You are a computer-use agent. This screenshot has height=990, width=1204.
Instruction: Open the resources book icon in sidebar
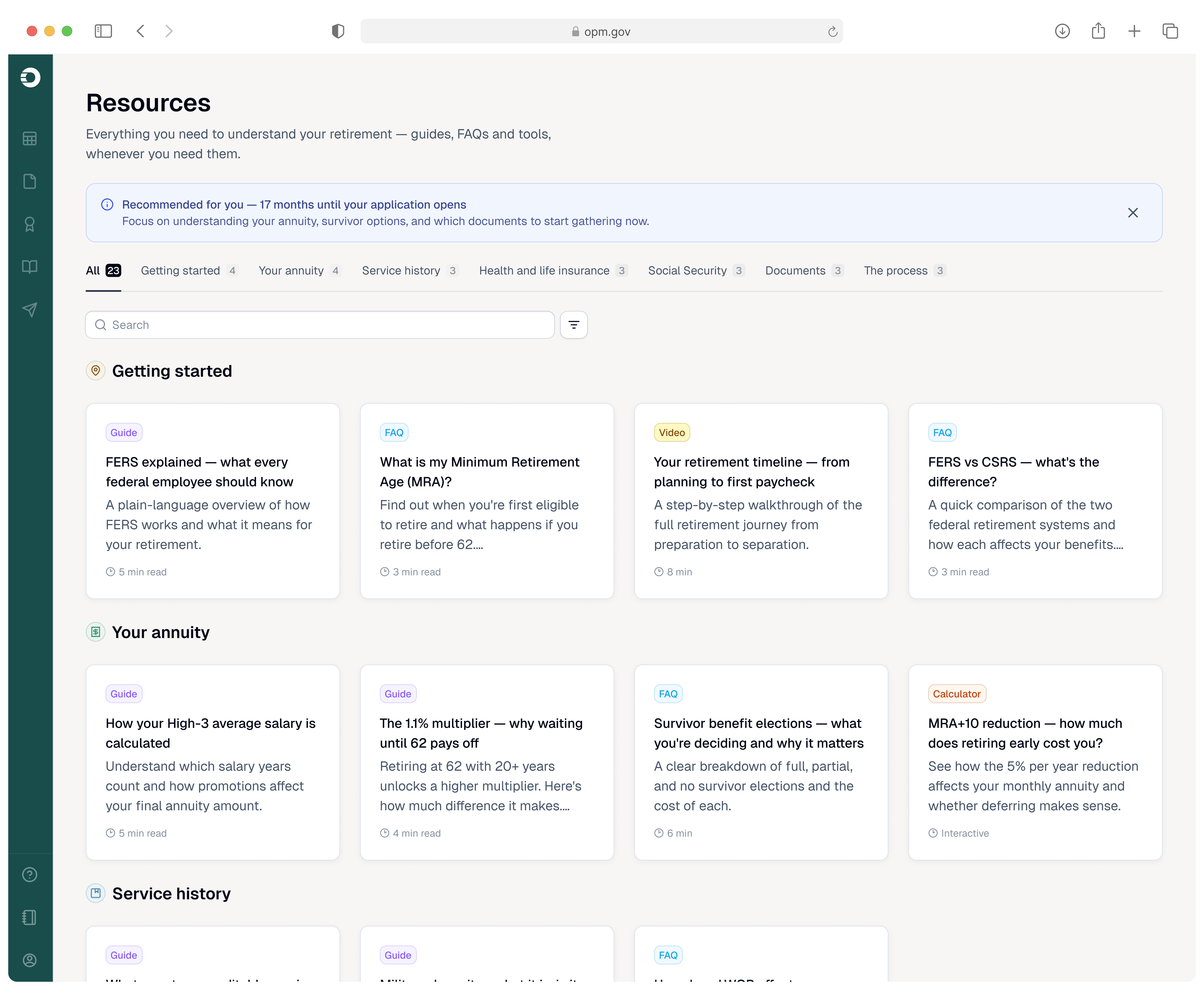(30, 267)
